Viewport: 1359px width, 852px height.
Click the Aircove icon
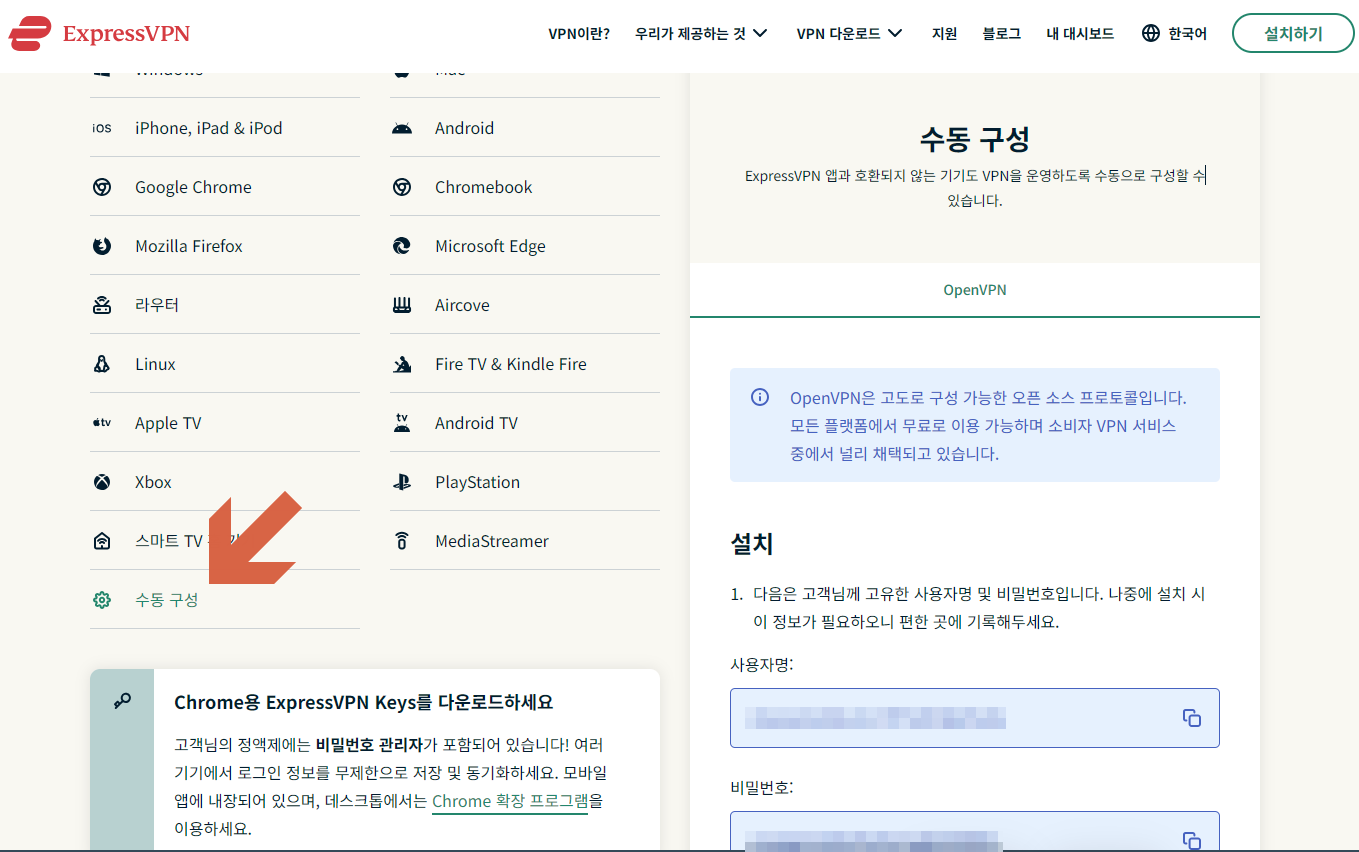point(402,305)
